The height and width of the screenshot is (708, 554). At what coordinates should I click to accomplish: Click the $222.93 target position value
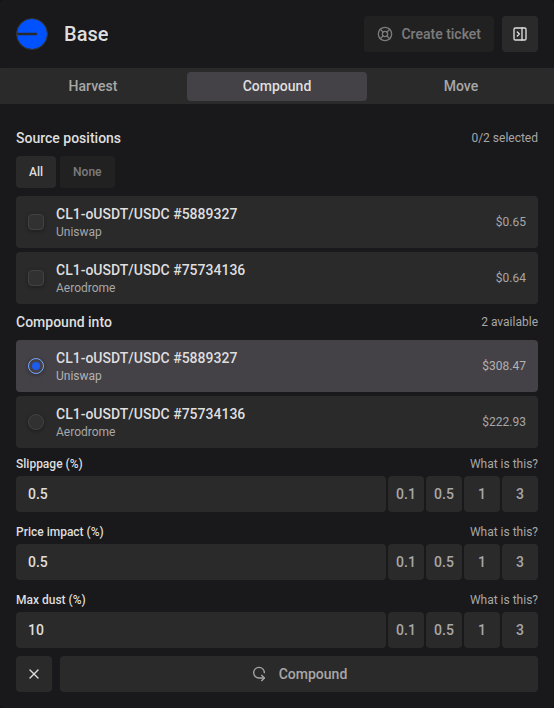504,422
